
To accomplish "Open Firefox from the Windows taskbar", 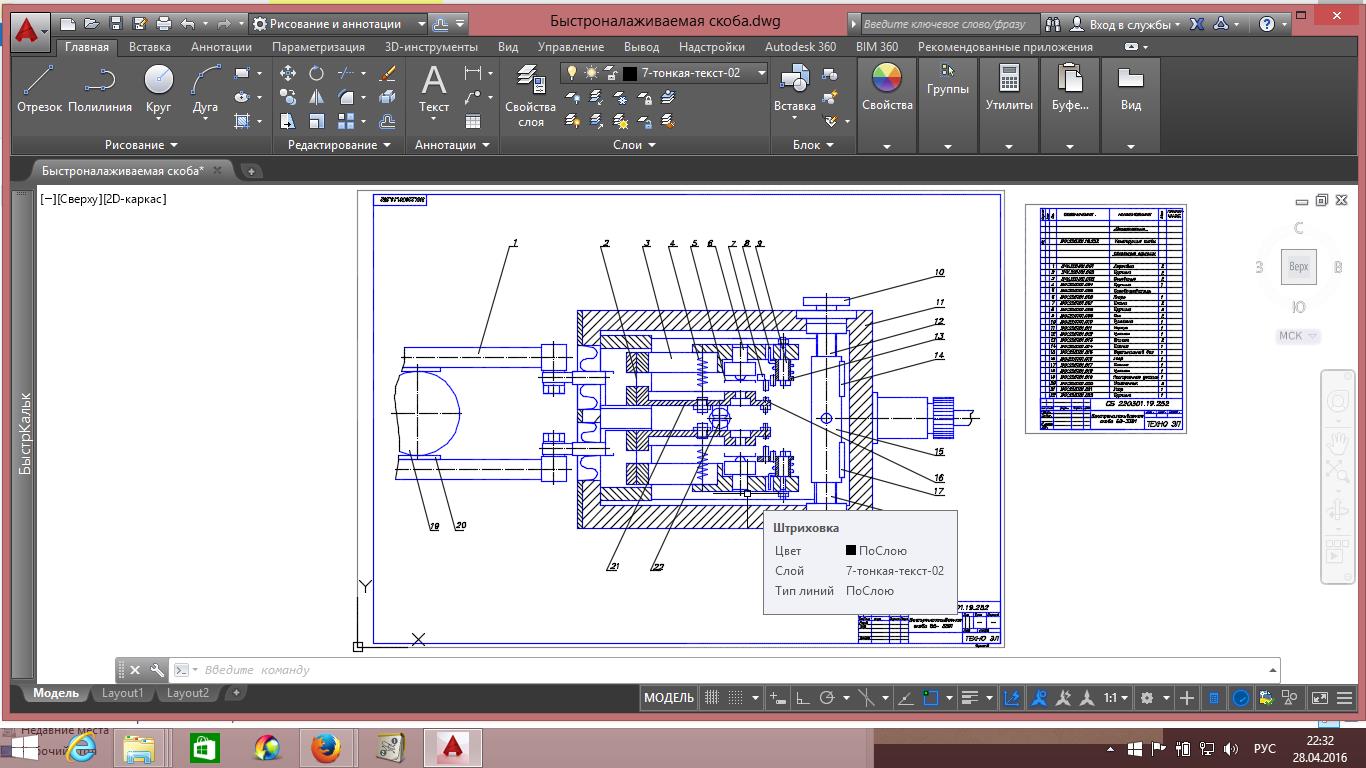I will 325,747.
